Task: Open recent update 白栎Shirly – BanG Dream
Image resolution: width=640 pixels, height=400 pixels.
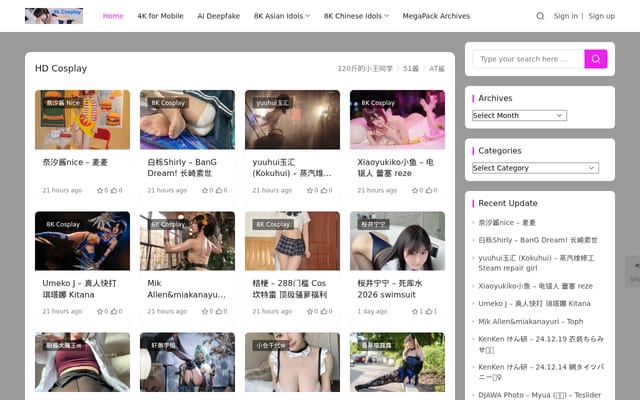Action: point(538,240)
